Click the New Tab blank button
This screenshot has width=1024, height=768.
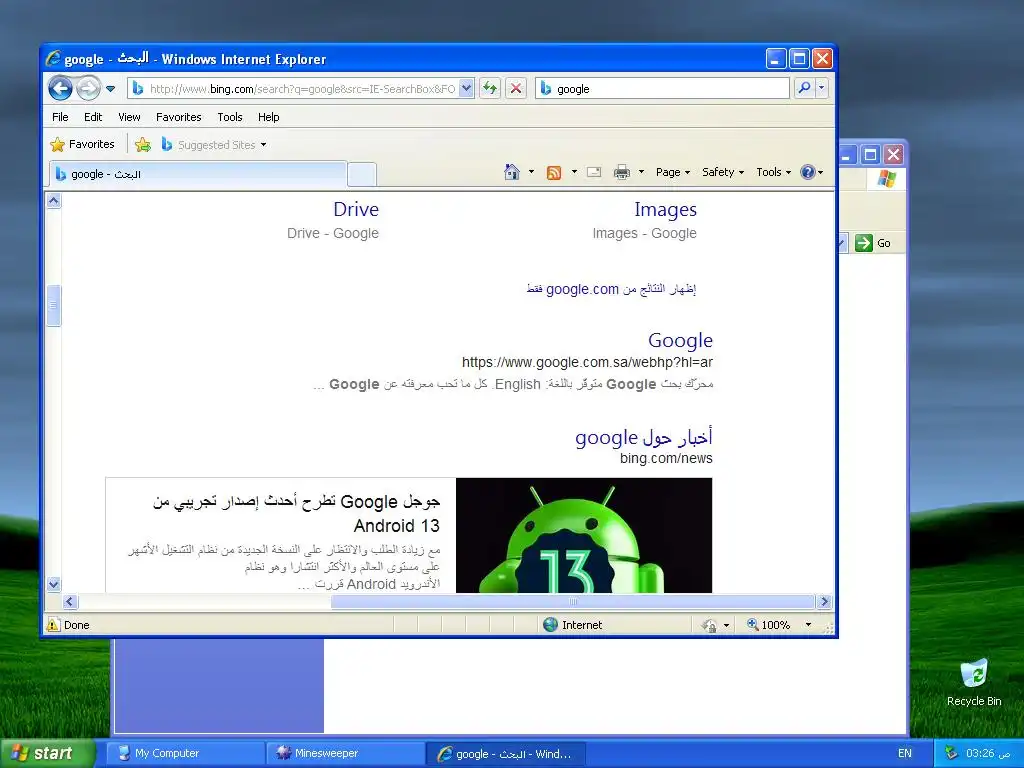coord(362,174)
